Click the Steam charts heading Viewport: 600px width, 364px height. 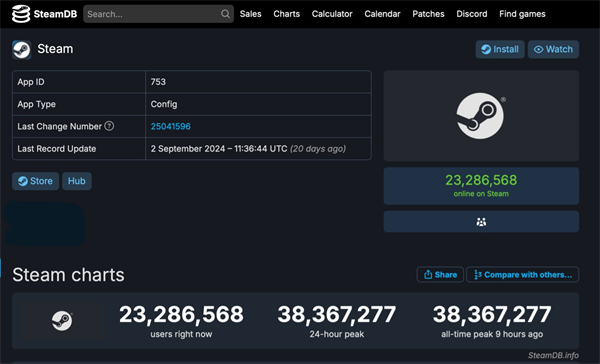(x=68, y=275)
